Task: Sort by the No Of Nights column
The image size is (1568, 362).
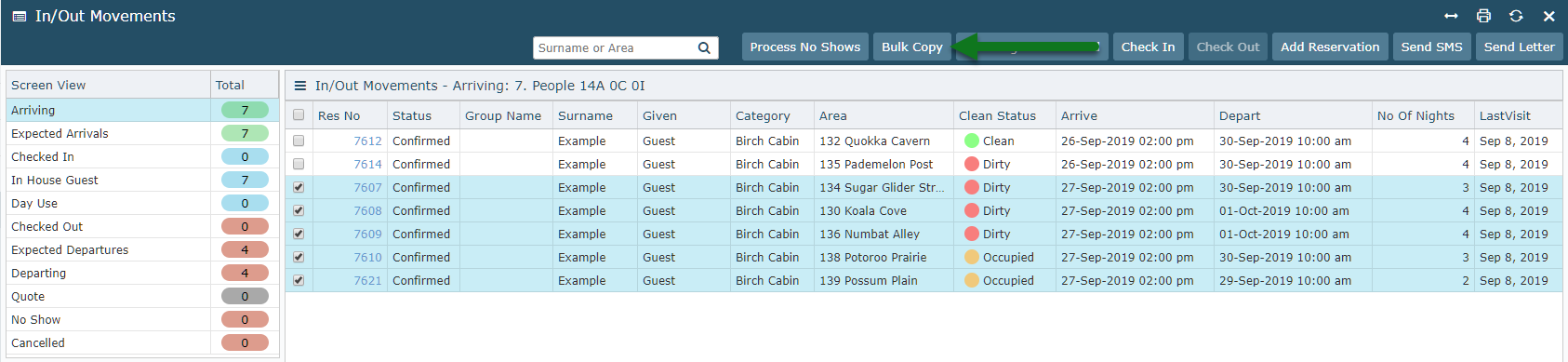Action: tap(1415, 115)
